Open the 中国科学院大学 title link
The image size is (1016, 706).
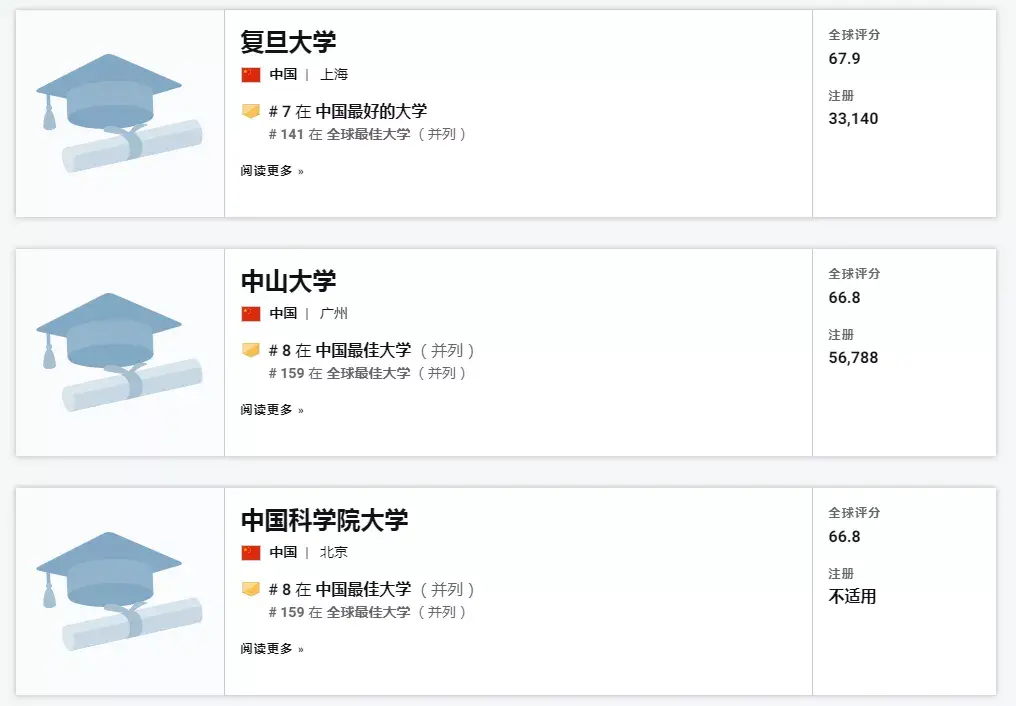click(325, 520)
